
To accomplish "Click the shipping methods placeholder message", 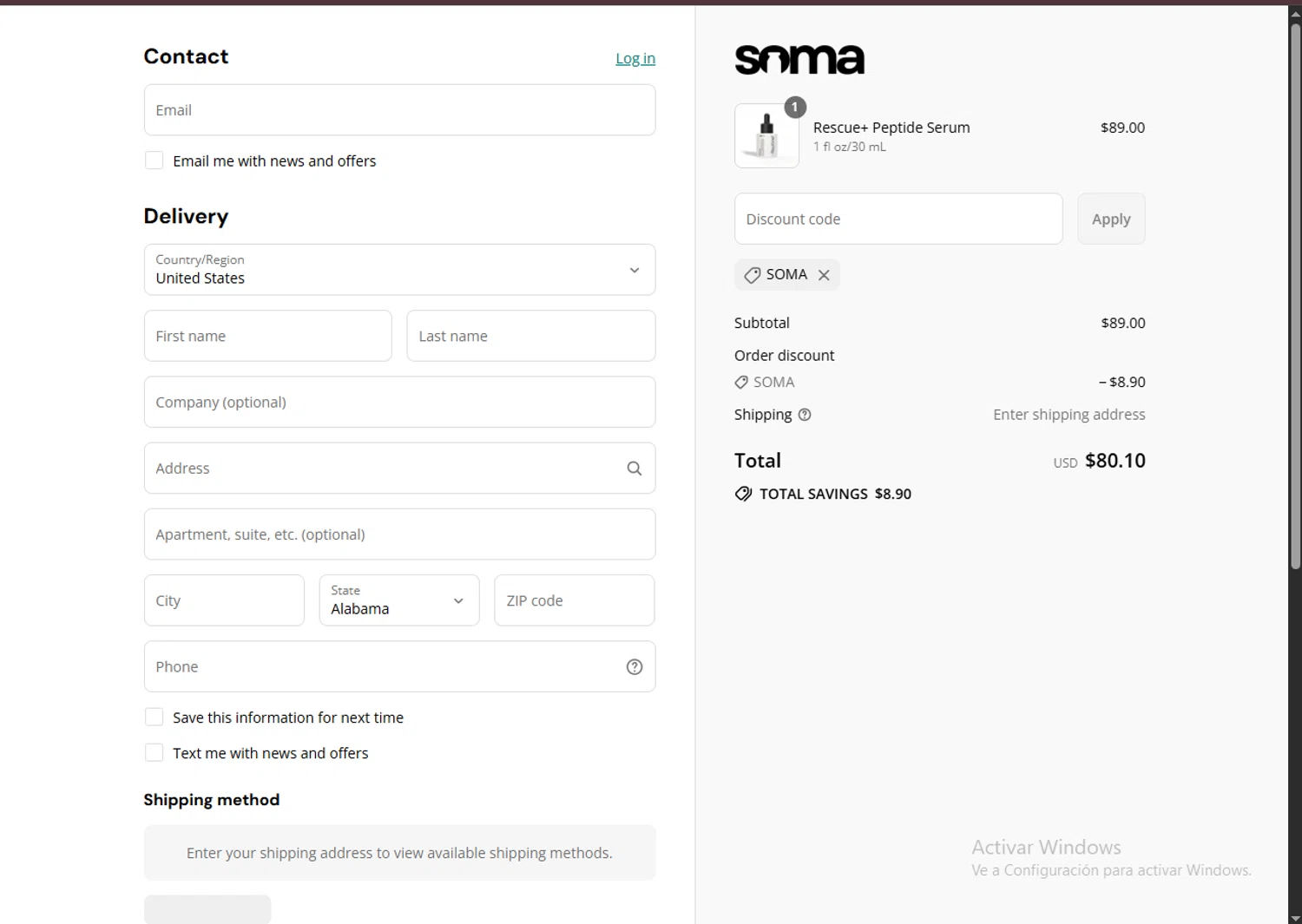I will (x=399, y=853).
